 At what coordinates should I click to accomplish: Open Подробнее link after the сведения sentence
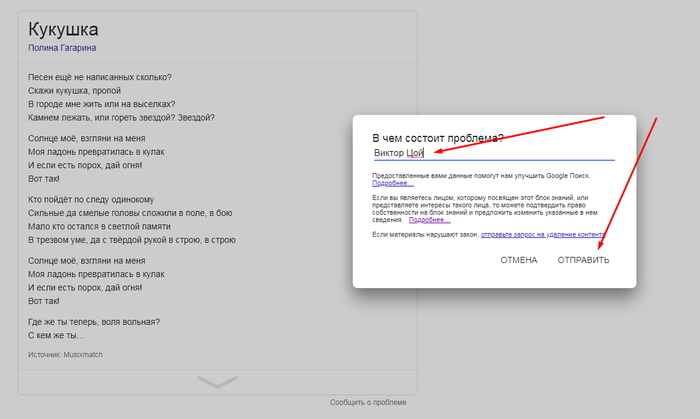[x=429, y=219]
